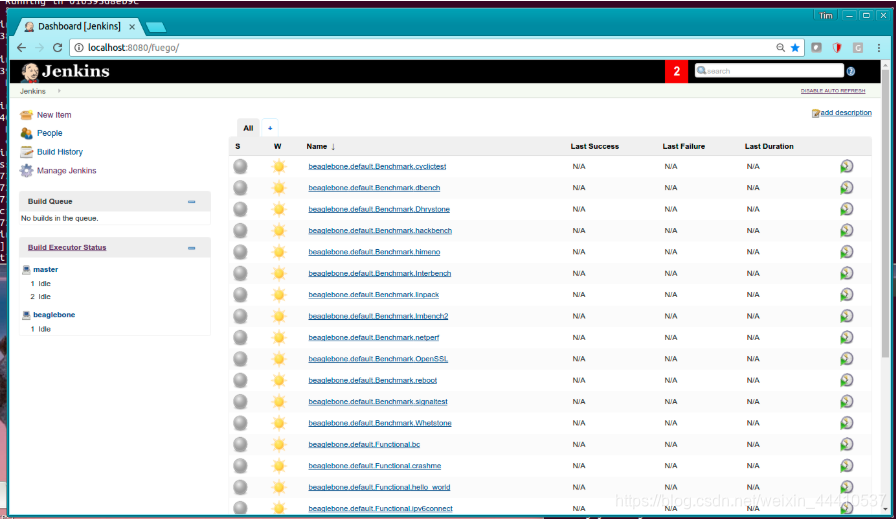Open the Build Executor Status link
Viewport: 896px width, 519px height.
[x=67, y=247]
